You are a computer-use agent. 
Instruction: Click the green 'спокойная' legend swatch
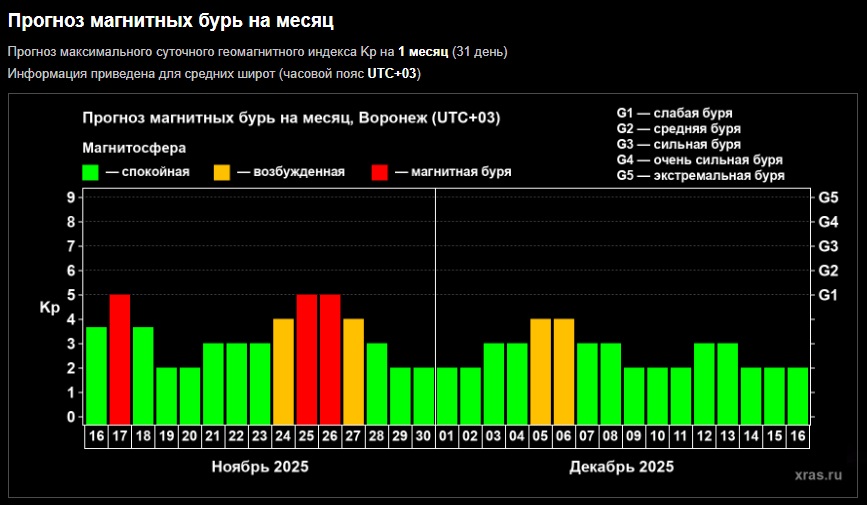coord(91,172)
